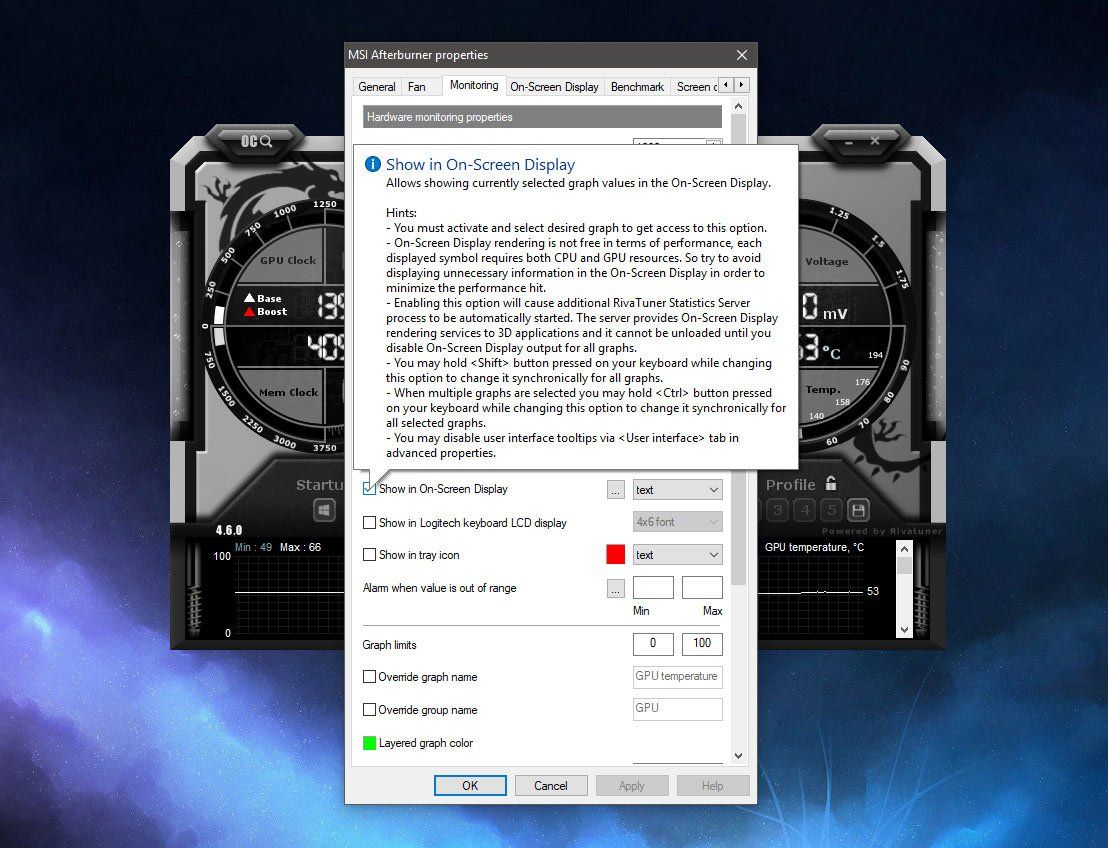Click the Hardware monitoring properties header

(542, 117)
